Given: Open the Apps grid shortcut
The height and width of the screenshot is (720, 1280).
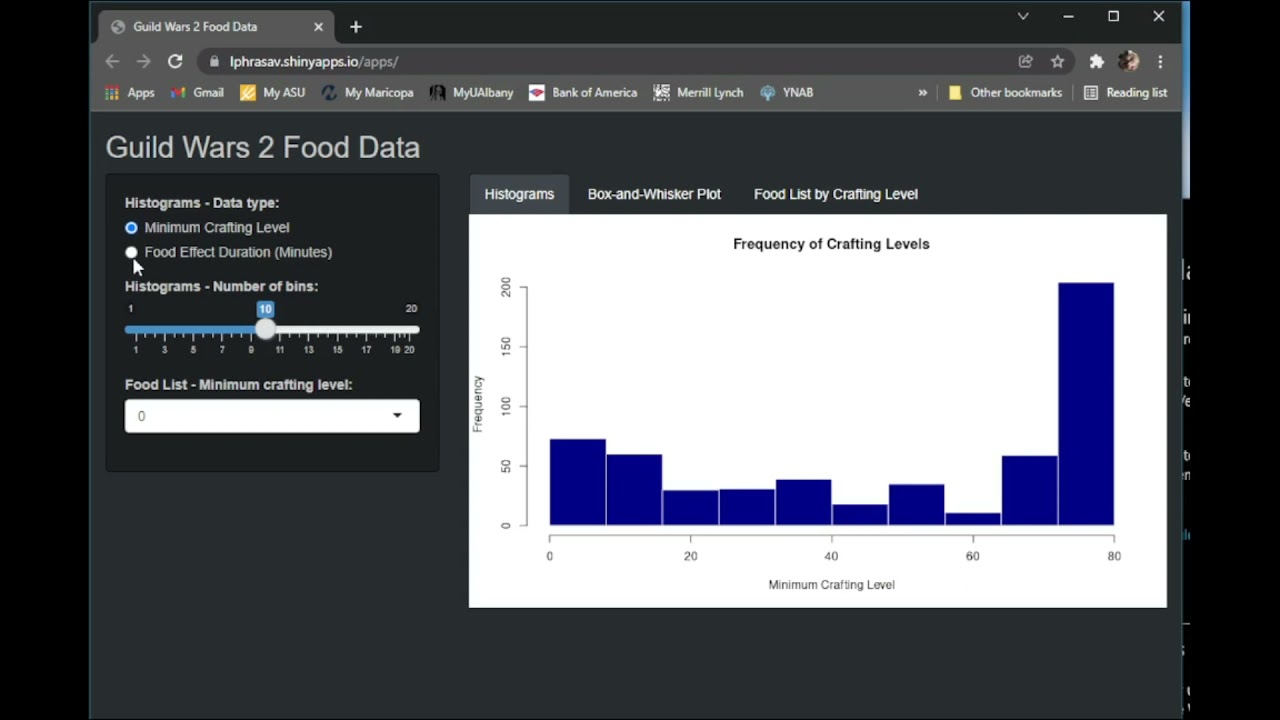Looking at the screenshot, I should tap(129, 93).
